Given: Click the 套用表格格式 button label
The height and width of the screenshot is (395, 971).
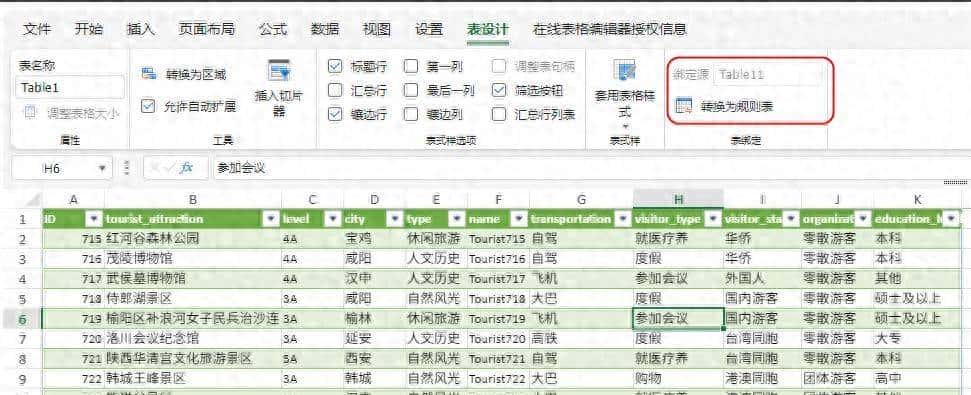Looking at the screenshot, I should pyautogui.click(x=625, y=104).
